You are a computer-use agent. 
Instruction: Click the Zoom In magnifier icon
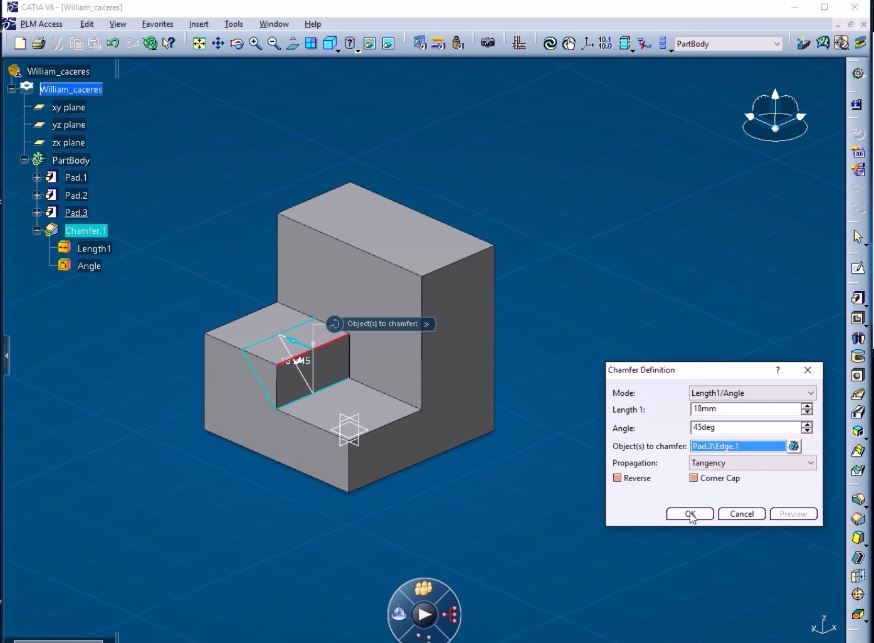click(256, 43)
